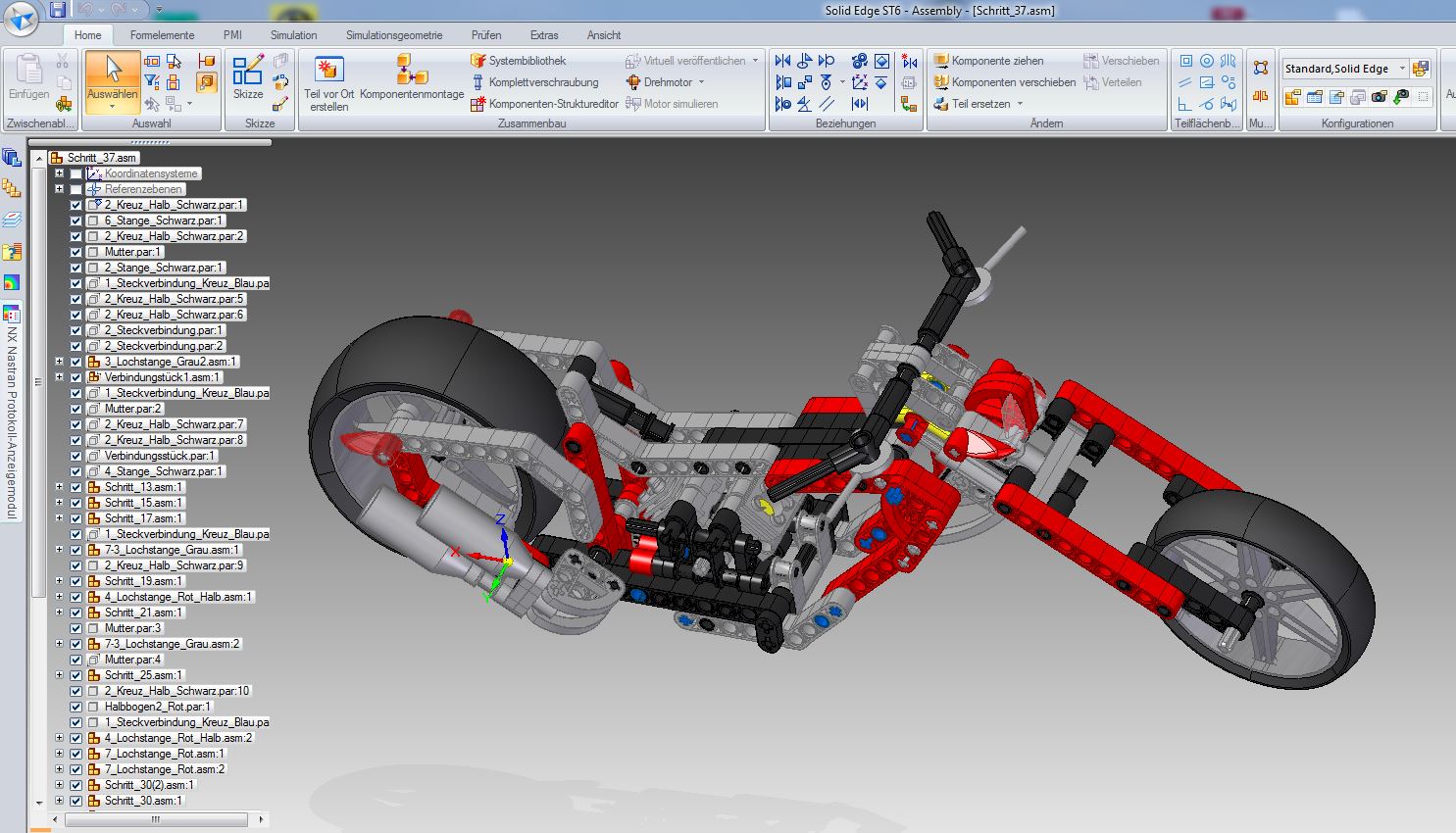This screenshot has height=833, width=1456.
Task: Toggle checkbox for Schritt_13.asm:1
Action: coord(76,487)
